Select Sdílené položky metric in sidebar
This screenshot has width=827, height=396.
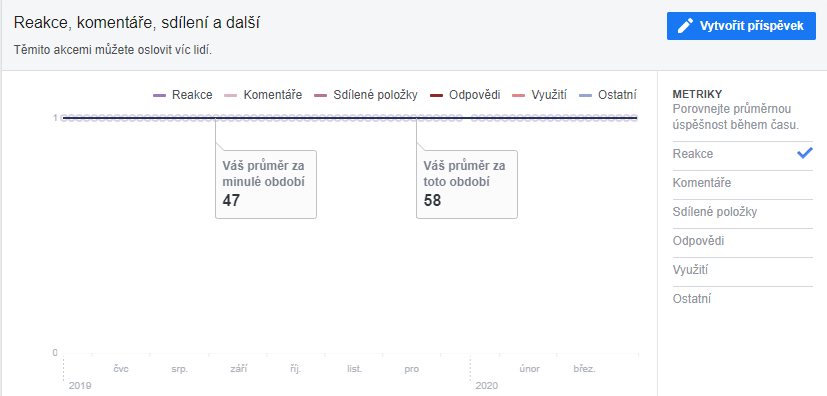tap(743, 212)
